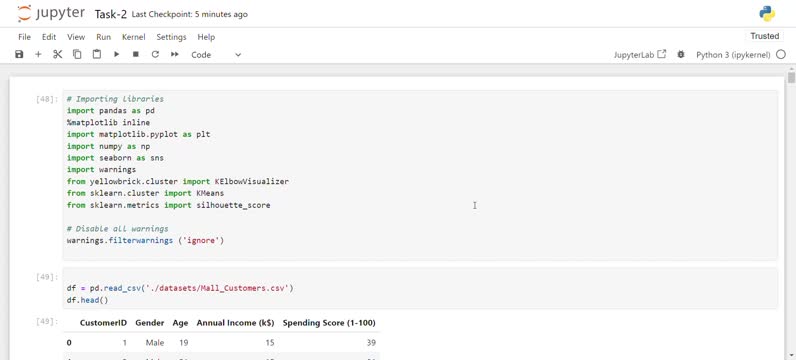Interrupt the kernel with stop icon

pos(136,54)
